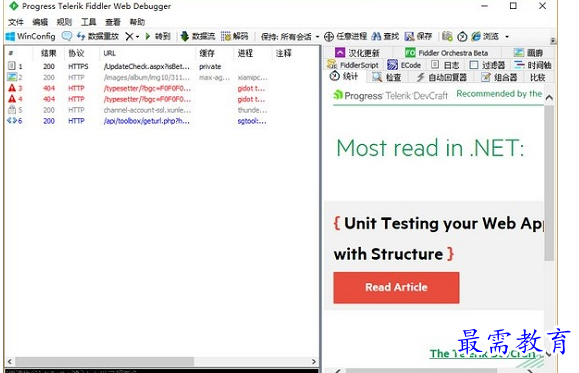Click the 注释 (Comments) column header
579x373 pixels.
[284, 53]
